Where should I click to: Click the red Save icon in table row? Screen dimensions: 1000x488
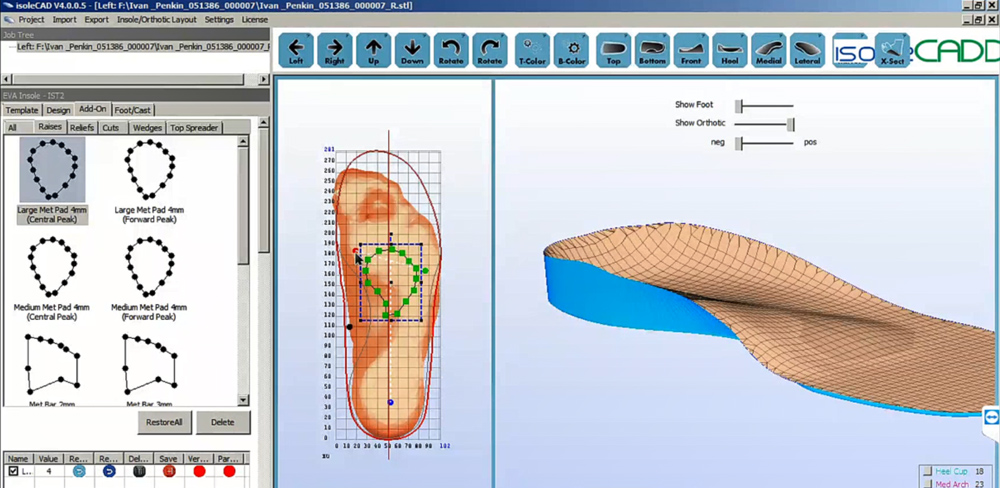coord(168,471)
